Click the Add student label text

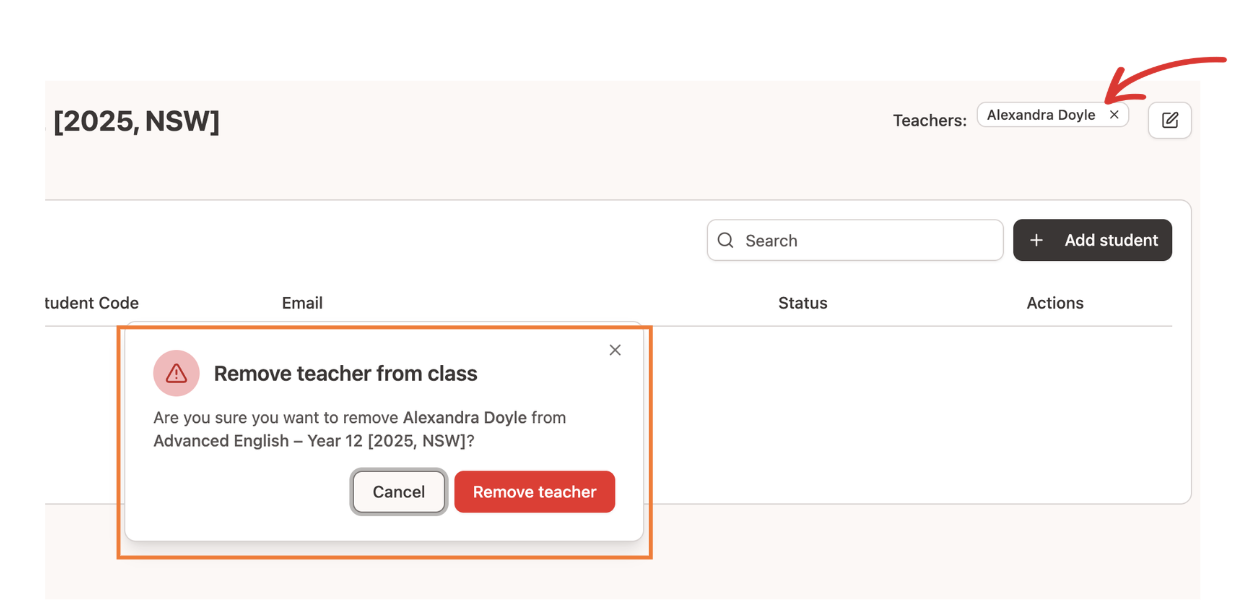coord(1111,241)
